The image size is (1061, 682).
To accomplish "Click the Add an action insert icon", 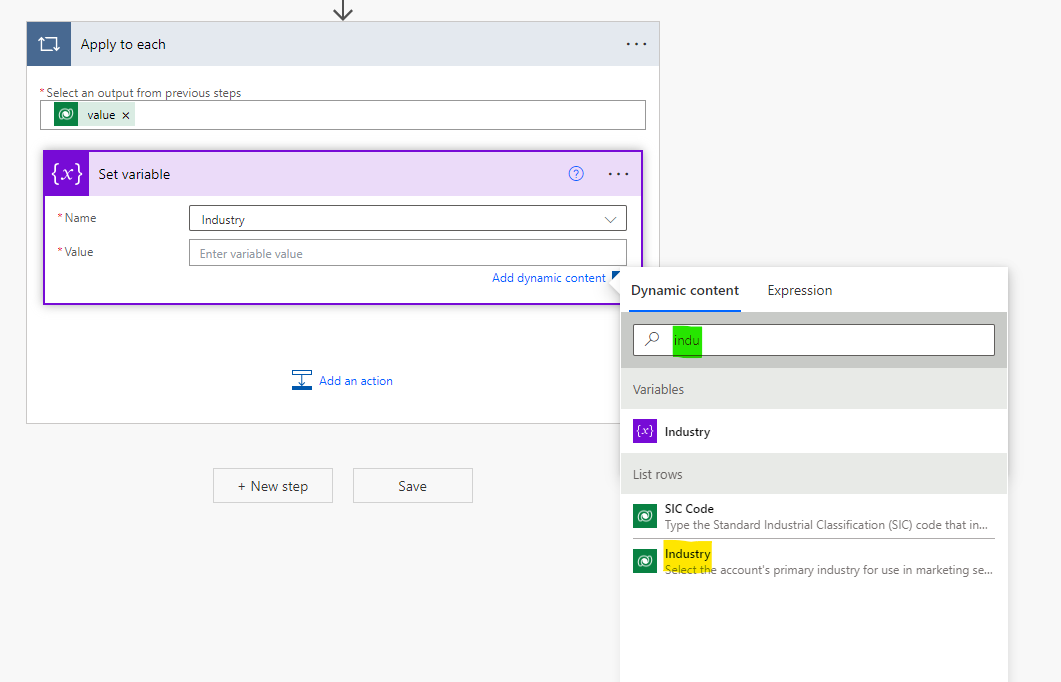I will [301, 379].
